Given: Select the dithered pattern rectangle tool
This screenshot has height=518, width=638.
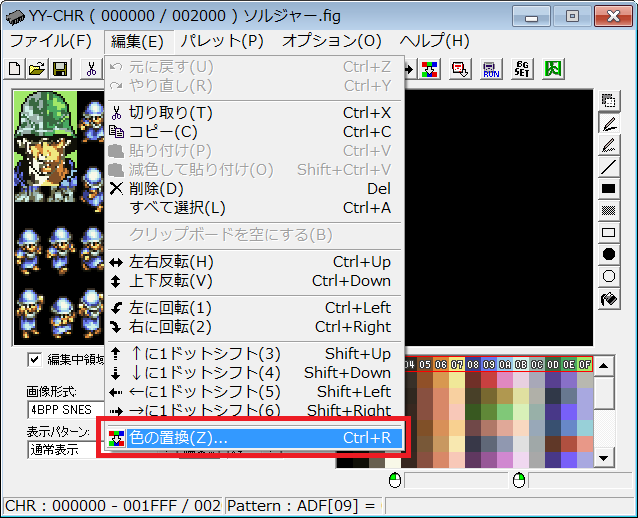Looking at the screenshot, I should 609,210.
